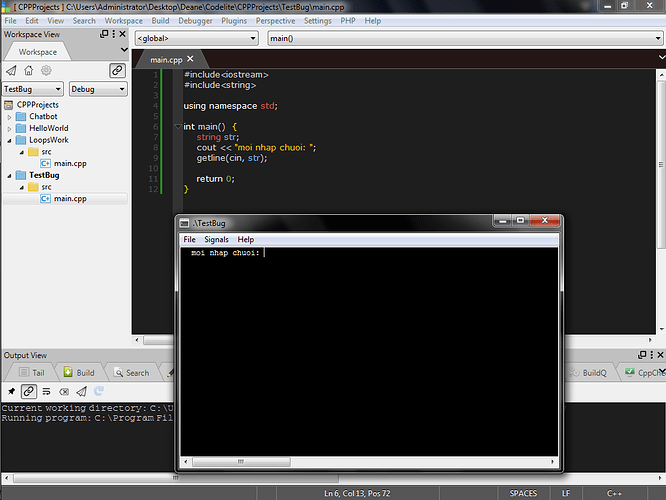Switch to the Search output tab
666x500 pixels.
pos(132,373)
